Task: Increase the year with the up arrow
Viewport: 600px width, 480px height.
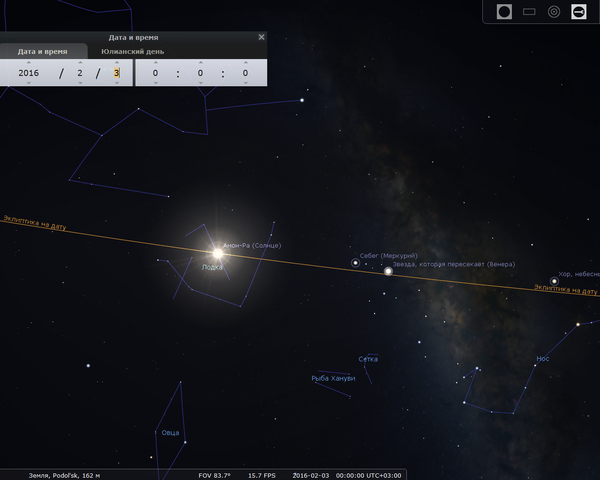Action: [x=28, y=62]
